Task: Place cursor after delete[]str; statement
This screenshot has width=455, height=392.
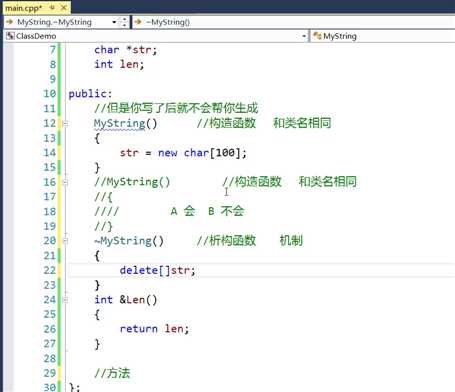Action: point(196,270)
